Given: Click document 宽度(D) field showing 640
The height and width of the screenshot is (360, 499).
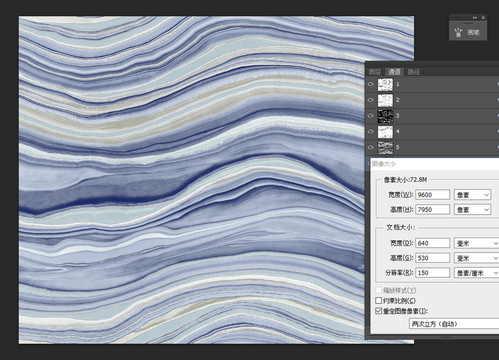Looking at the screenshot, I should [x=432, y=243].
